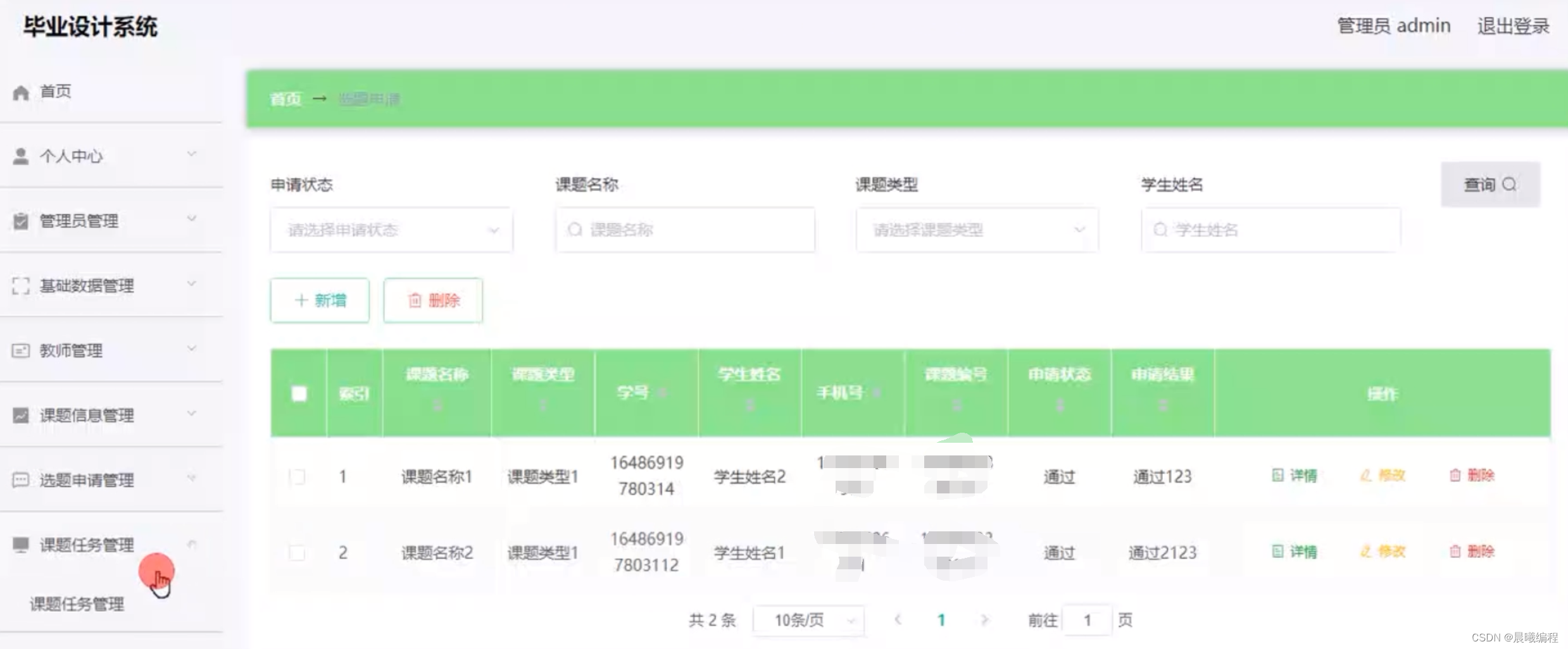
Task: Click the sort icon under 课题编号 header
Action: [x=956, y=405]
